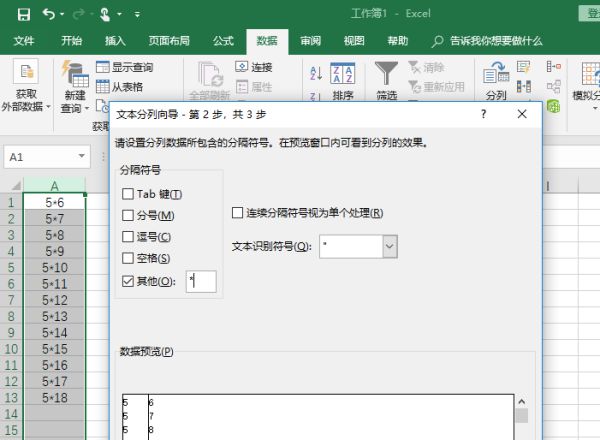
Task: Click the Save icon in quick access toolbar
Action: [22, 15]
